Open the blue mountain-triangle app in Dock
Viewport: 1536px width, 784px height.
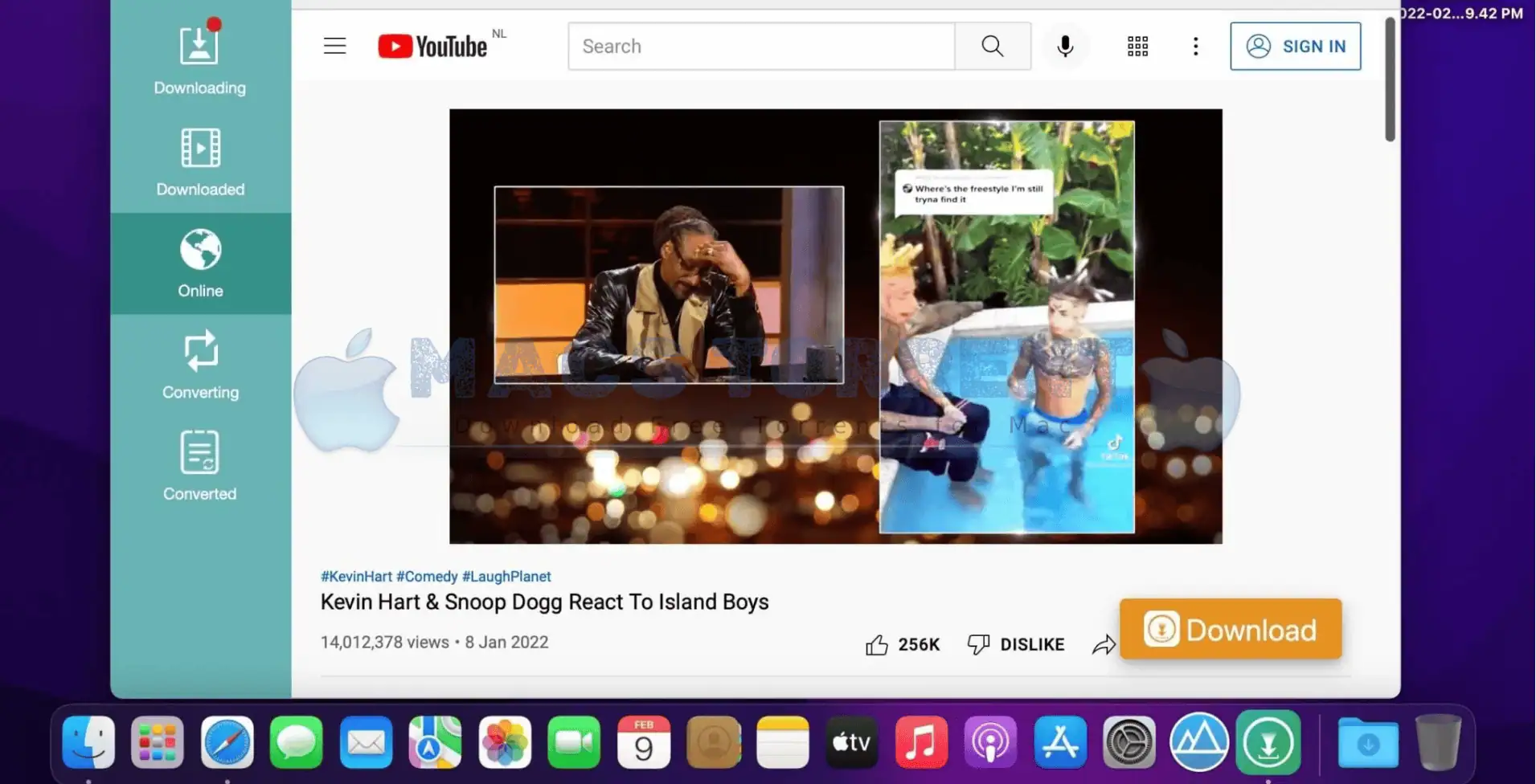[1198, 741]
